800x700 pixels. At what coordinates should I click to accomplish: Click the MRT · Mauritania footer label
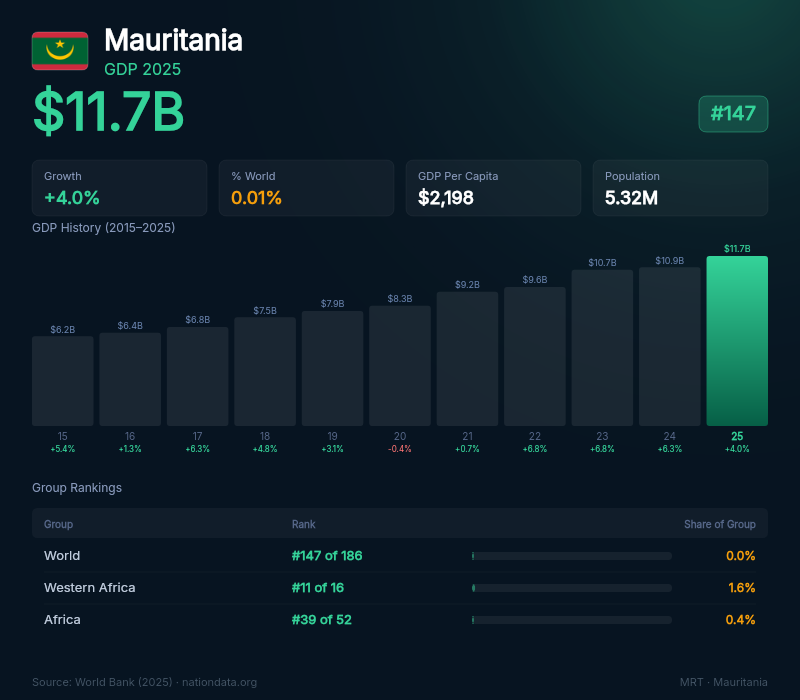tap(723, 682)
